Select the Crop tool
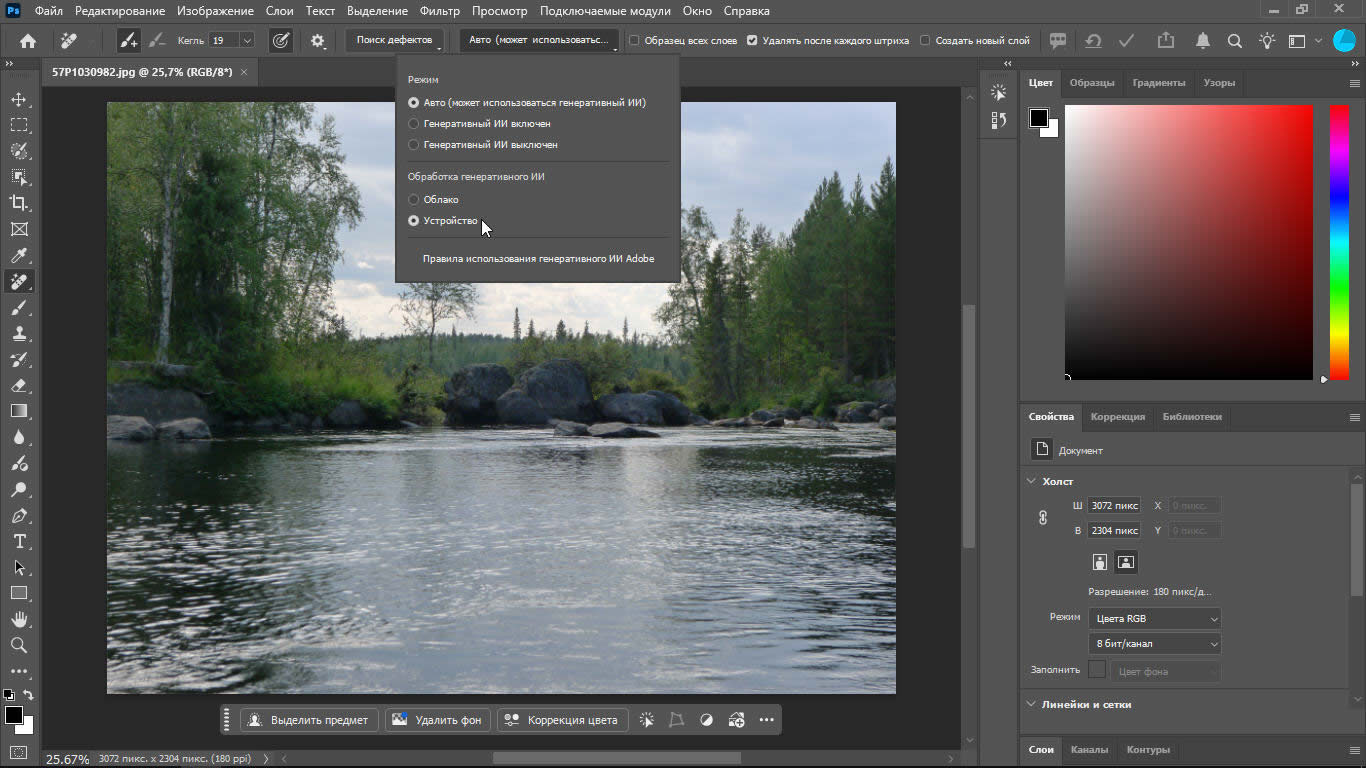The height and width of the screenshot is (768, 1366). pyautogui.click(x=19, y=203)
